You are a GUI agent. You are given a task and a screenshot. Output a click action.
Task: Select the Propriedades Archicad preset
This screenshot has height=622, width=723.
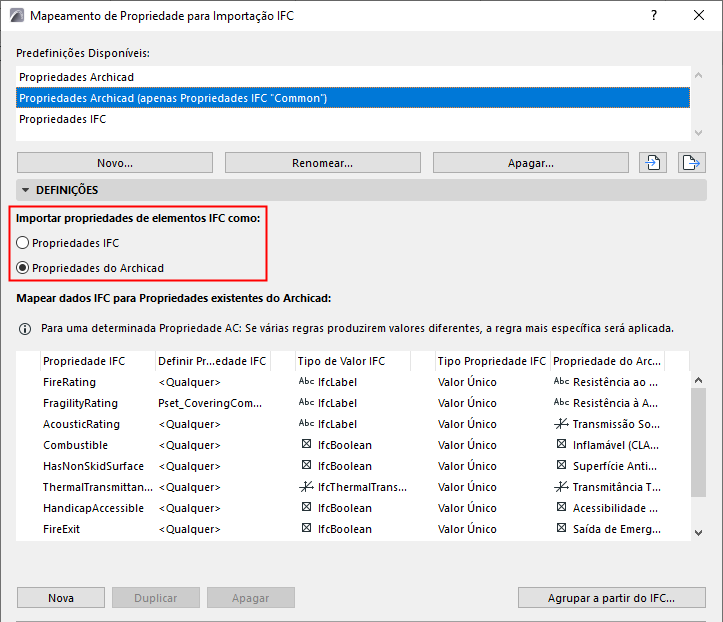pos(353,77)
